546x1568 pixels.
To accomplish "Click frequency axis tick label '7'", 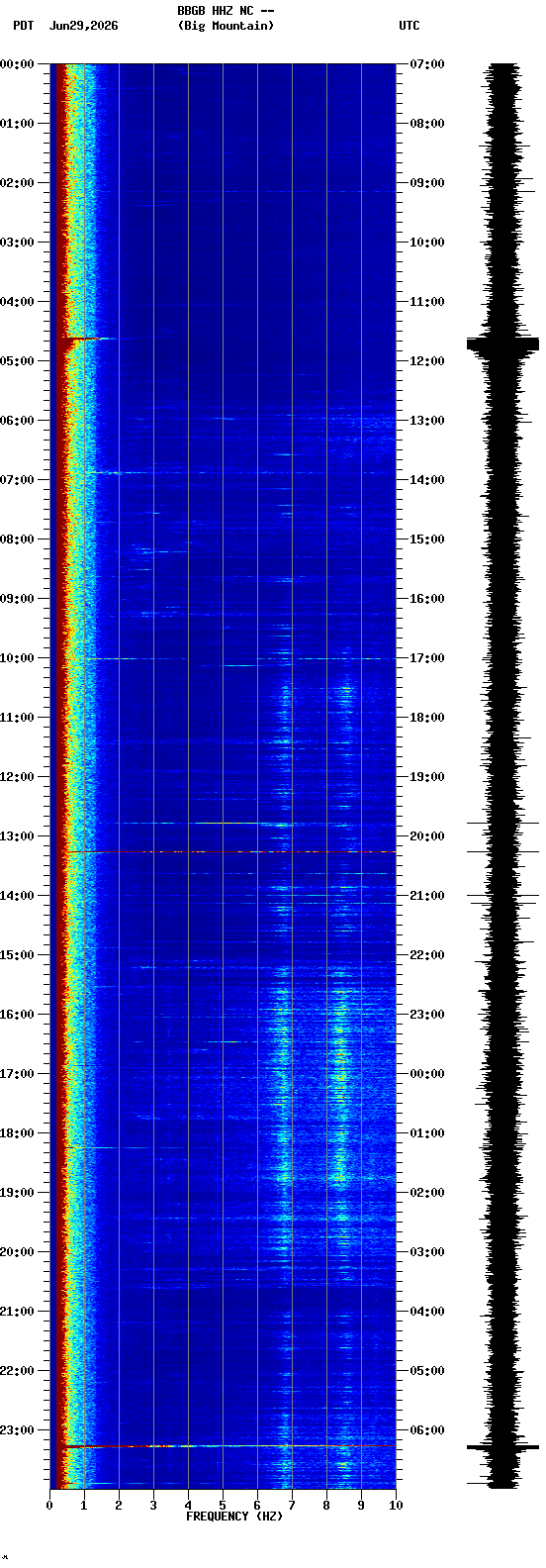I will point(292,1506).
